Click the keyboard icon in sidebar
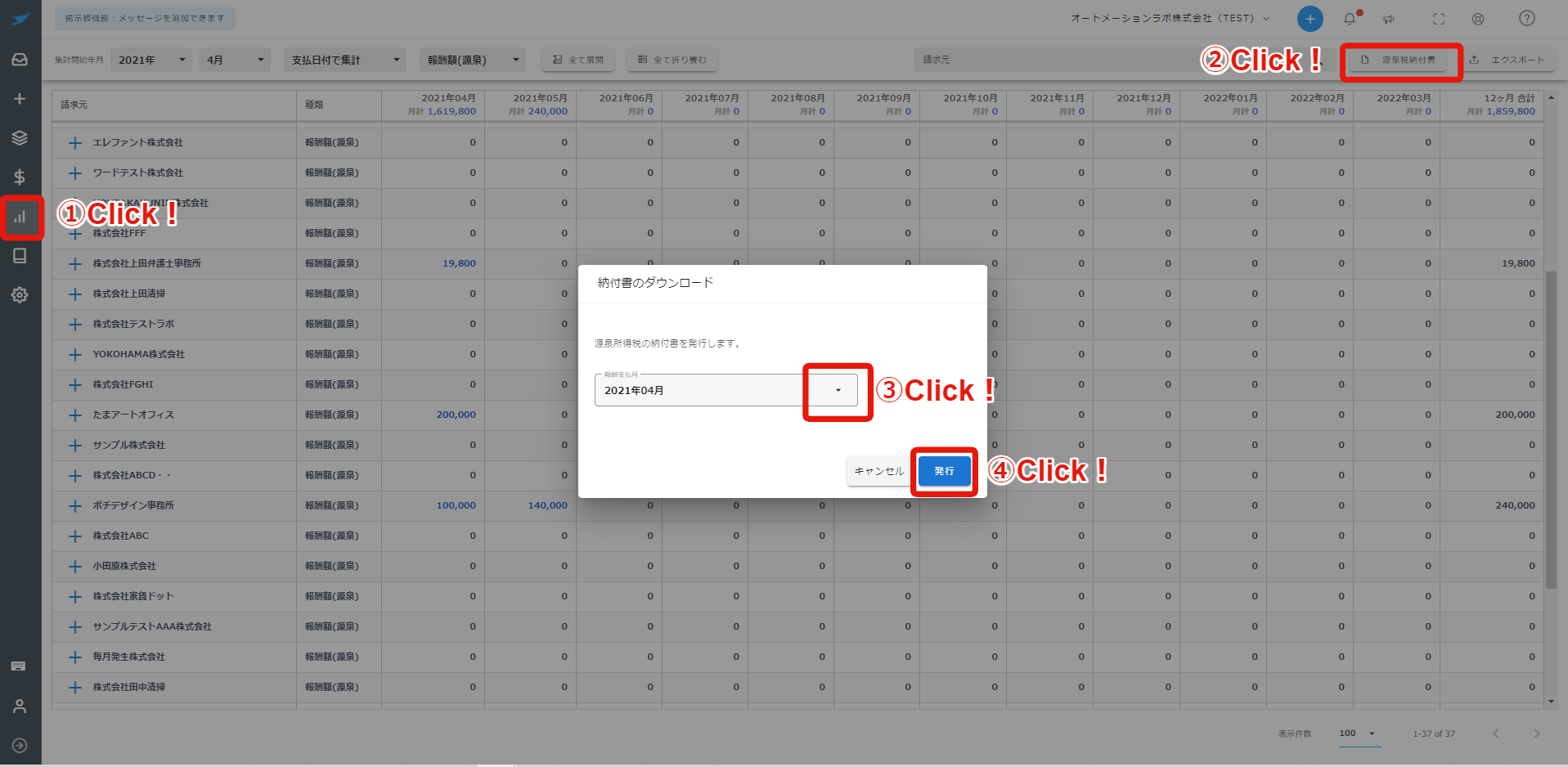 click(18, 666)
